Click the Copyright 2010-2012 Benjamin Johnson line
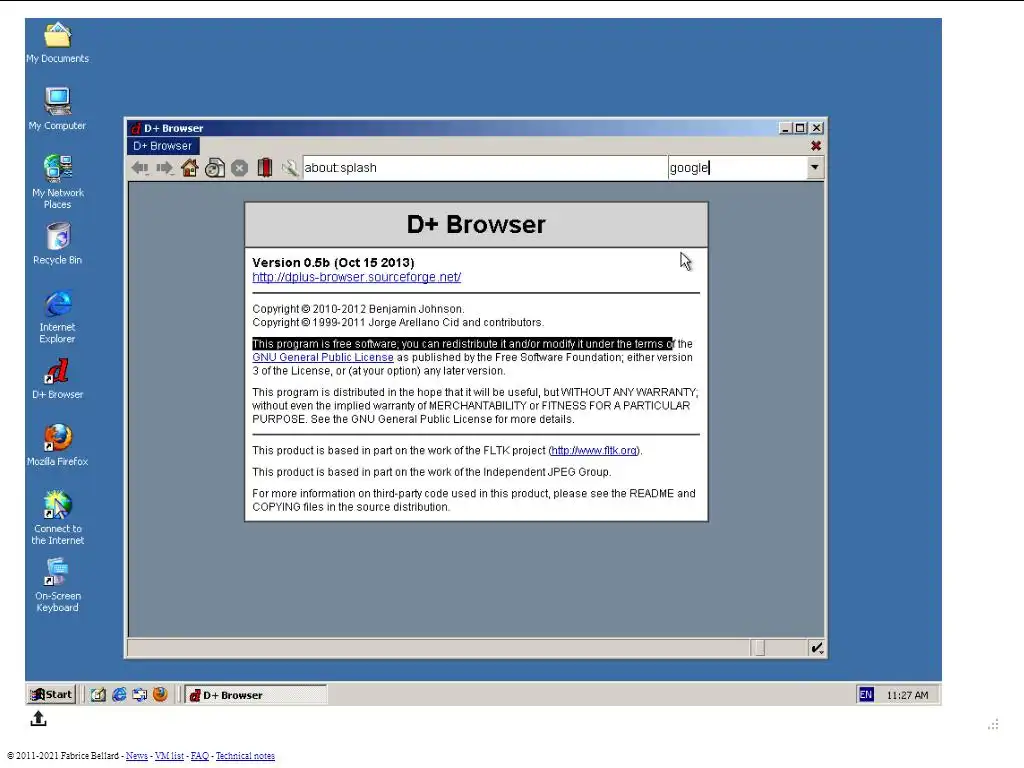This screenshot has height=768, width=1024. pyautogui.click(x=358, y=309)
